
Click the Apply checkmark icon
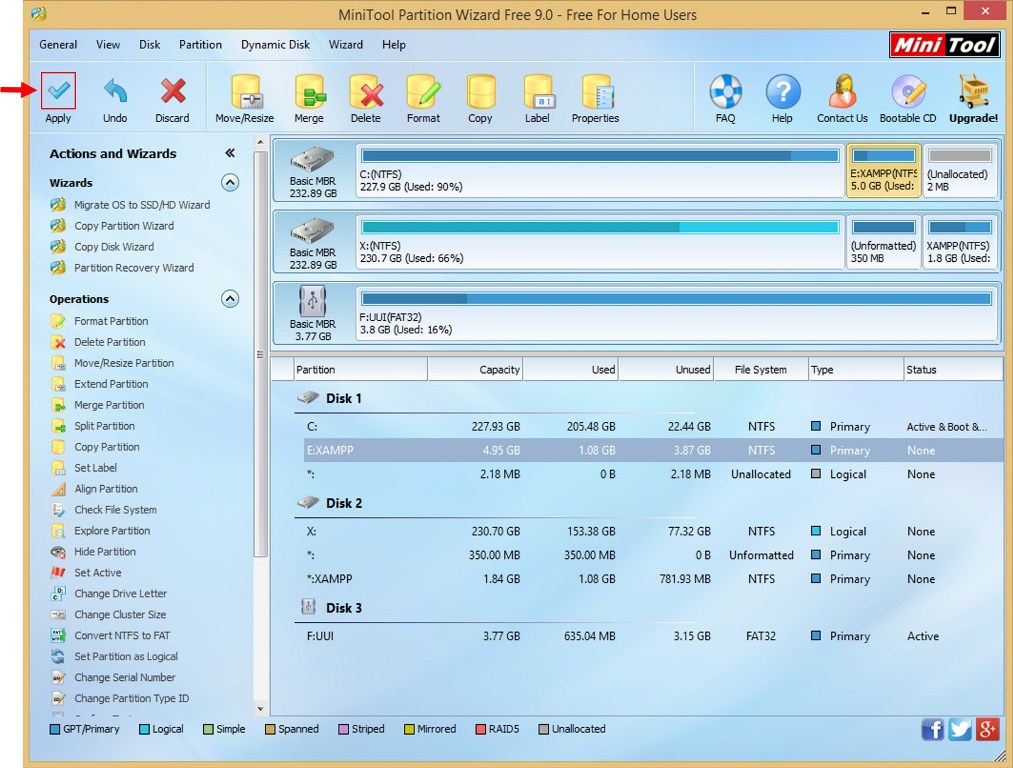click(58, 91)
